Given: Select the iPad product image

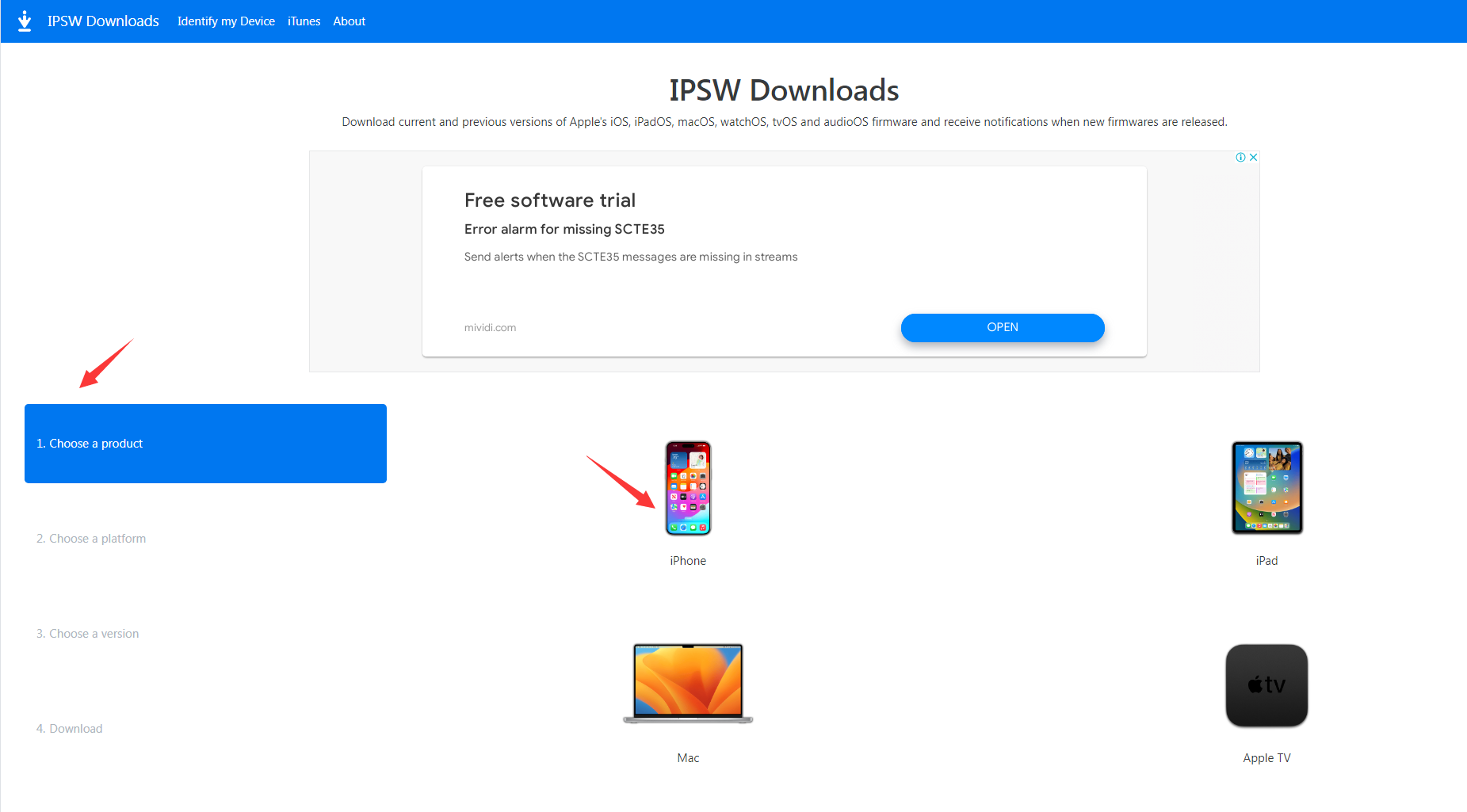Looking at the screenshot, I should tap(1266, 488).
